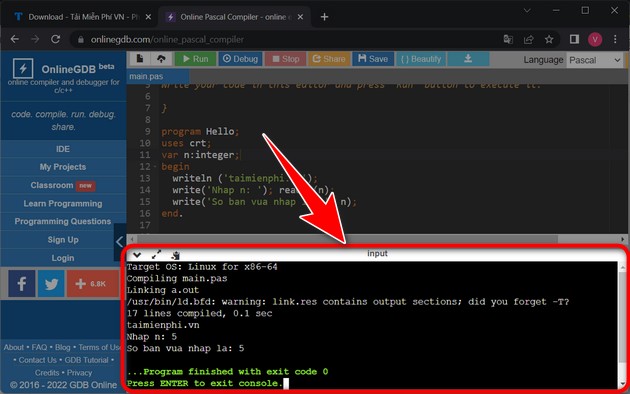Click line 10 'uses crt;' in editor

pos(186,143)
